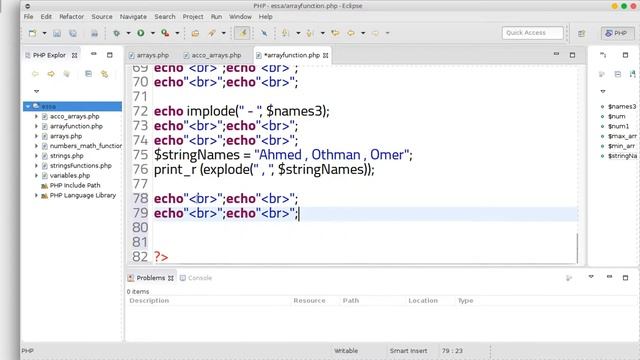Click the Save toolbar icon
The image size is (640, 360).
pos(57,33)
